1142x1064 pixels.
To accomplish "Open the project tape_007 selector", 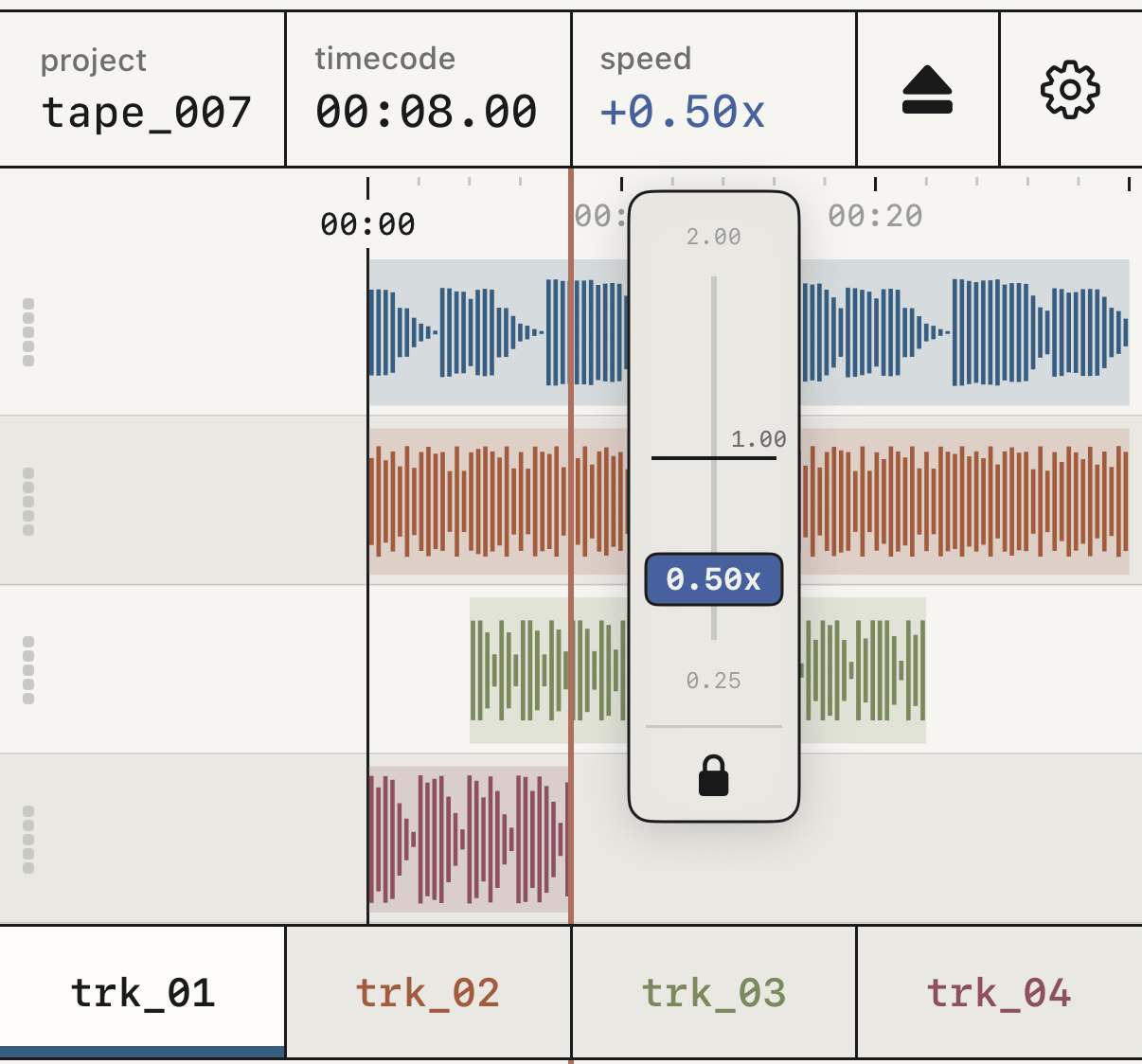I will (142, 90).
